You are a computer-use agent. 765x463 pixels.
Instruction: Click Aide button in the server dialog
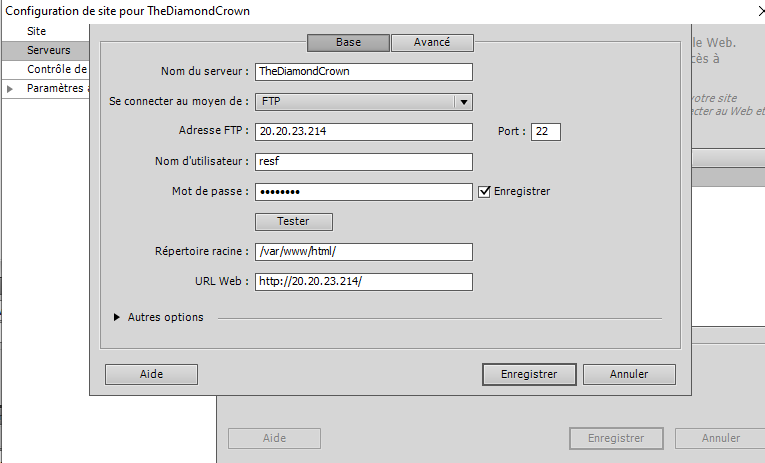[x=151, y=374]
